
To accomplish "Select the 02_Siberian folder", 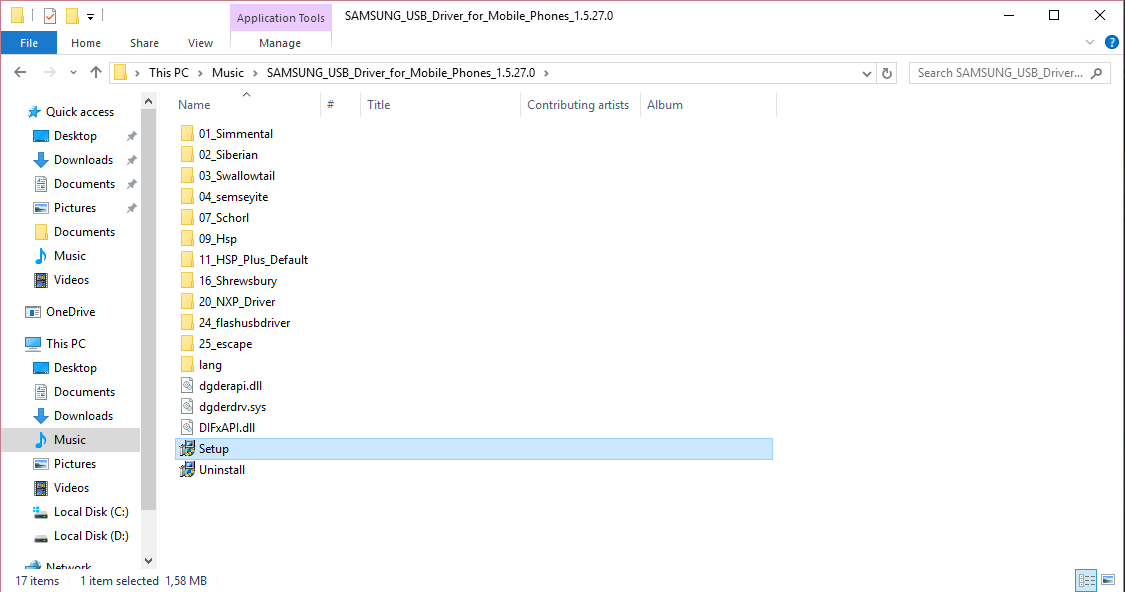I will point(228,155).
